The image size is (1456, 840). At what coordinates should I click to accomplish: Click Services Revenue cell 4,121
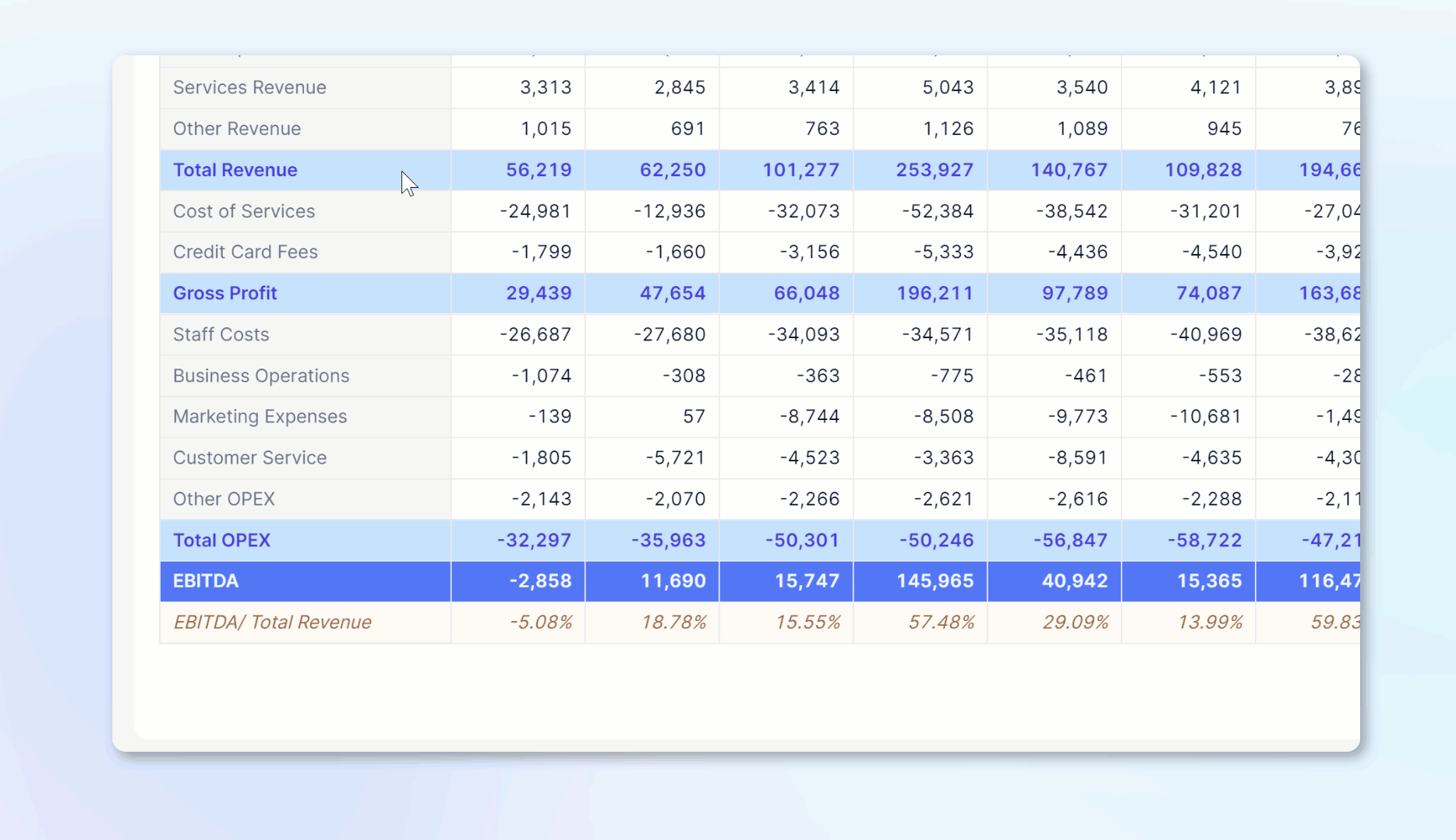(1189, 87)
